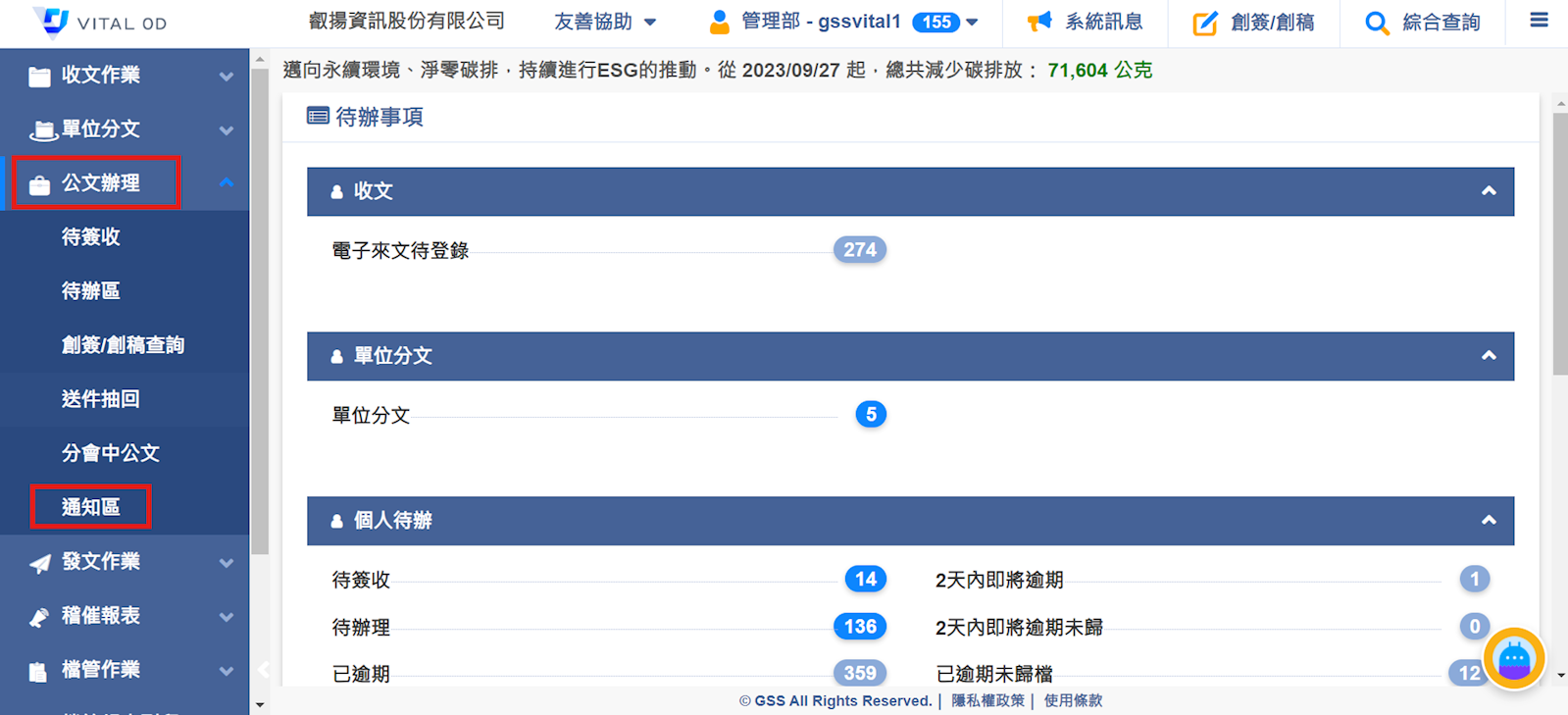The width and height of the screenshot is (1568, 715).
Task: Click the megaphone system messages icon
Action: (1038, 22)
